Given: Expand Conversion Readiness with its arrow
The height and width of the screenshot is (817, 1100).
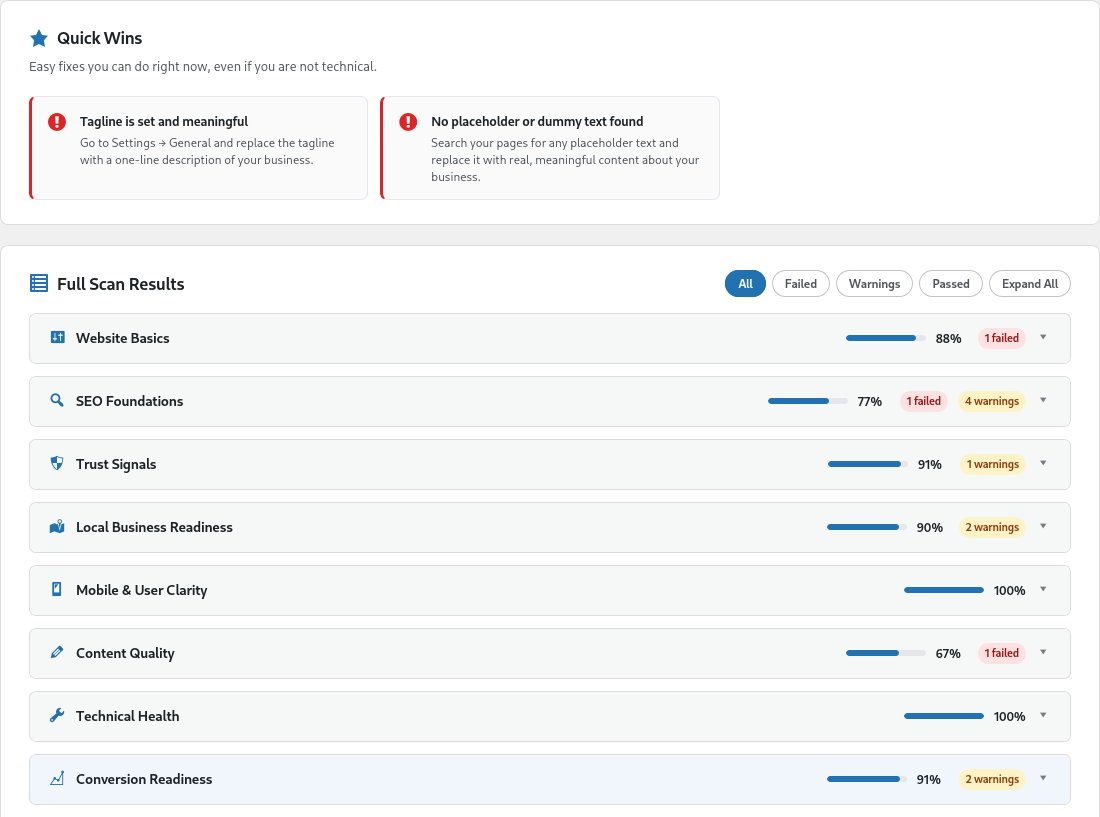Looking at the screenshot, I should (x=1043, y=778).
